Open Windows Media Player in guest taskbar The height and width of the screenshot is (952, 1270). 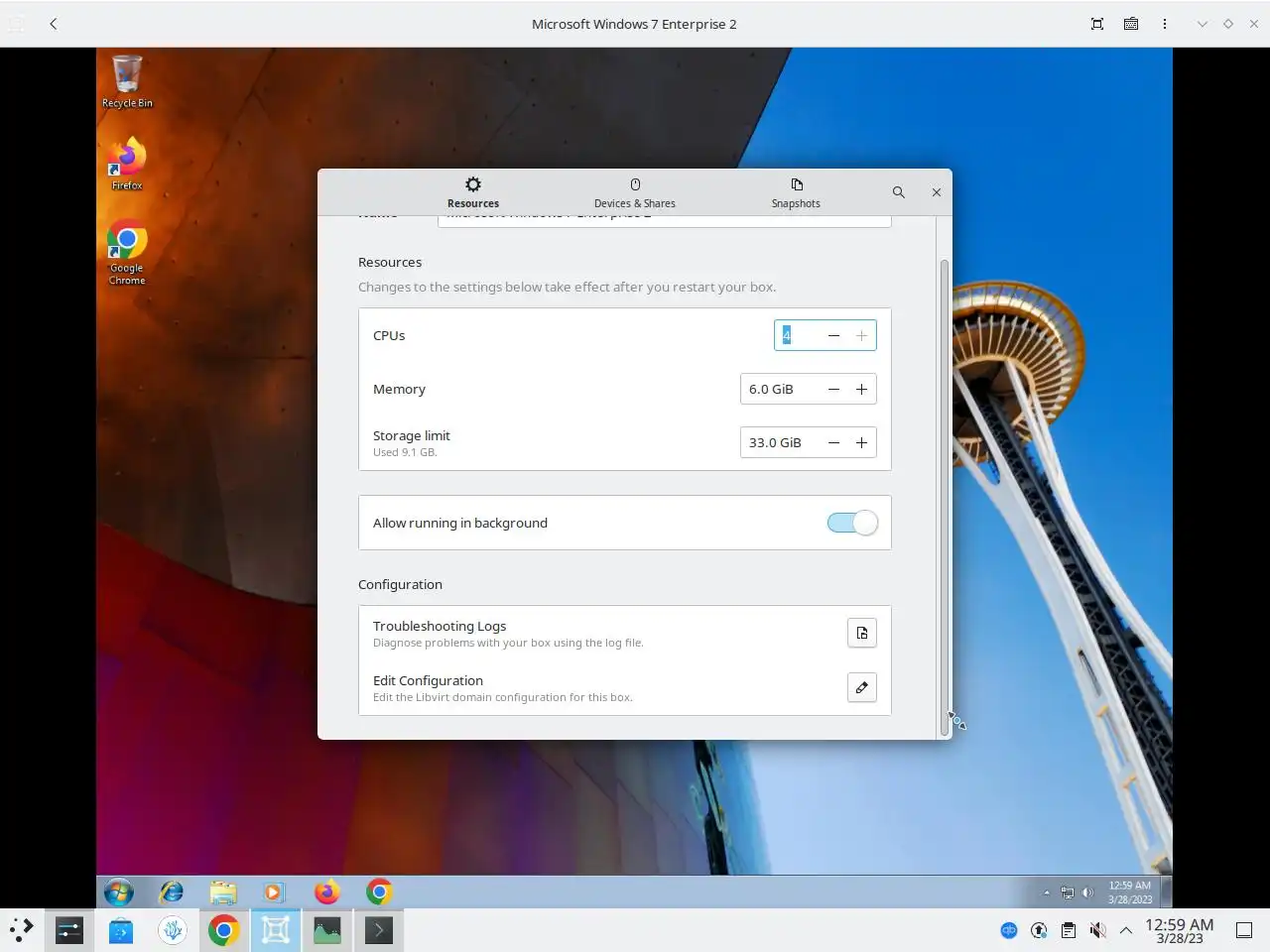point(274,892)
